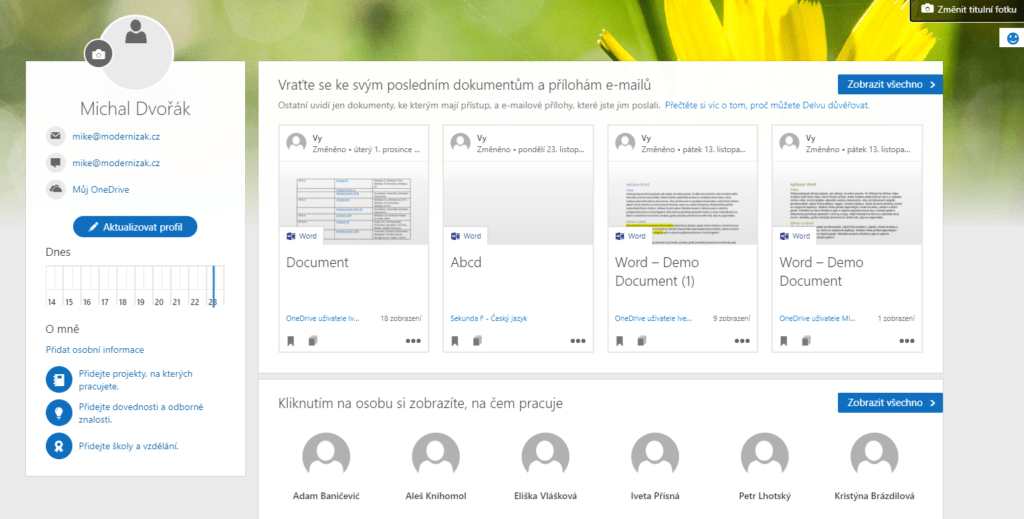Toggle bookmark on the Abcd card
Screen dimensions: 1024x519
[455, 341]
